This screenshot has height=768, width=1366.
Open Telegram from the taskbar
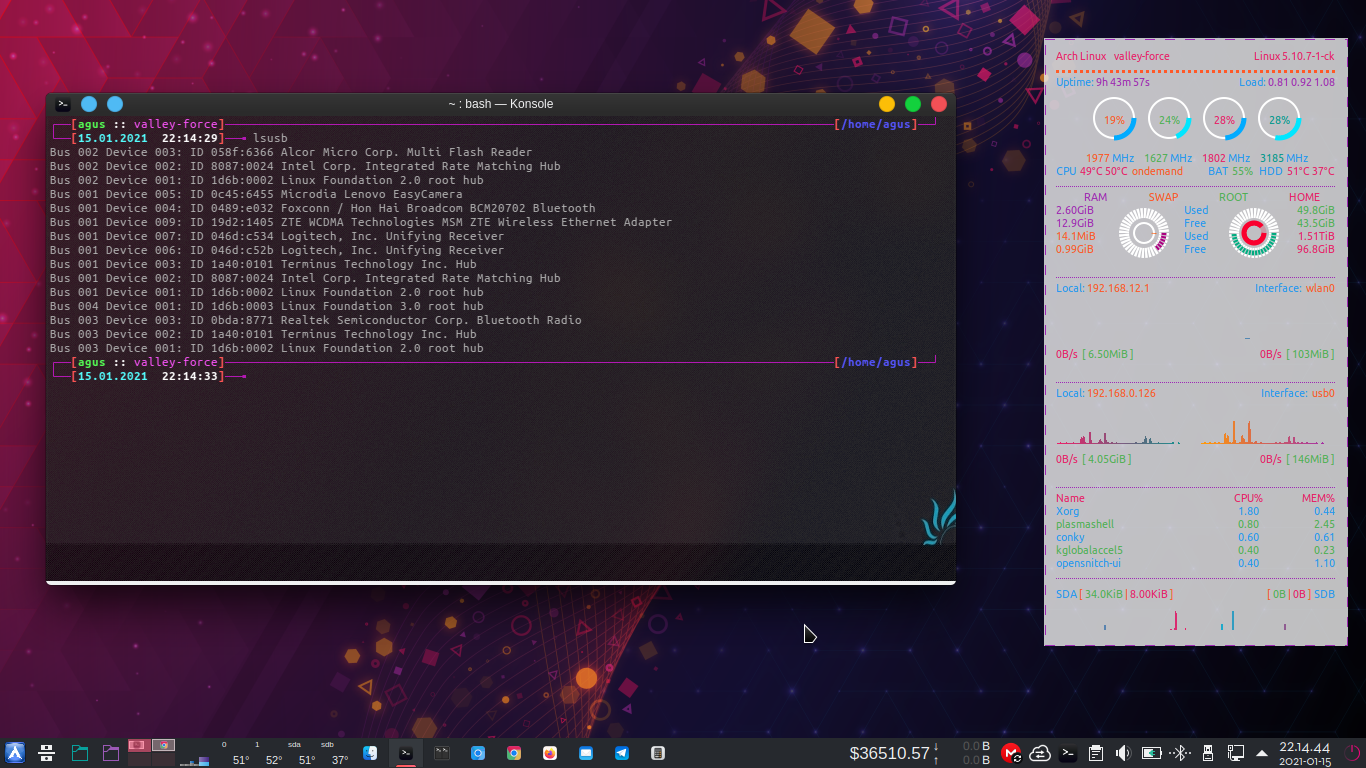pos(622,753)
